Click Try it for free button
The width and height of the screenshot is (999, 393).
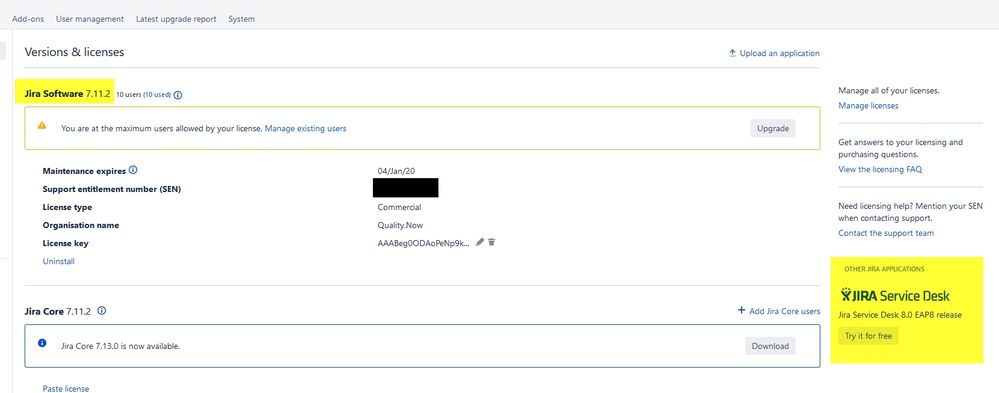(868, 336)
